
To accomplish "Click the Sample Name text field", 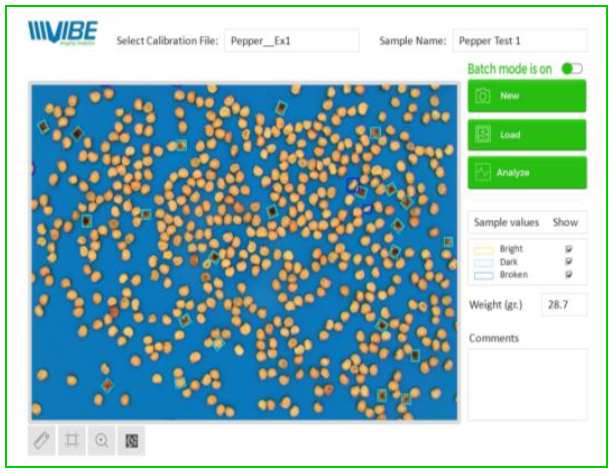I will 519,41.
